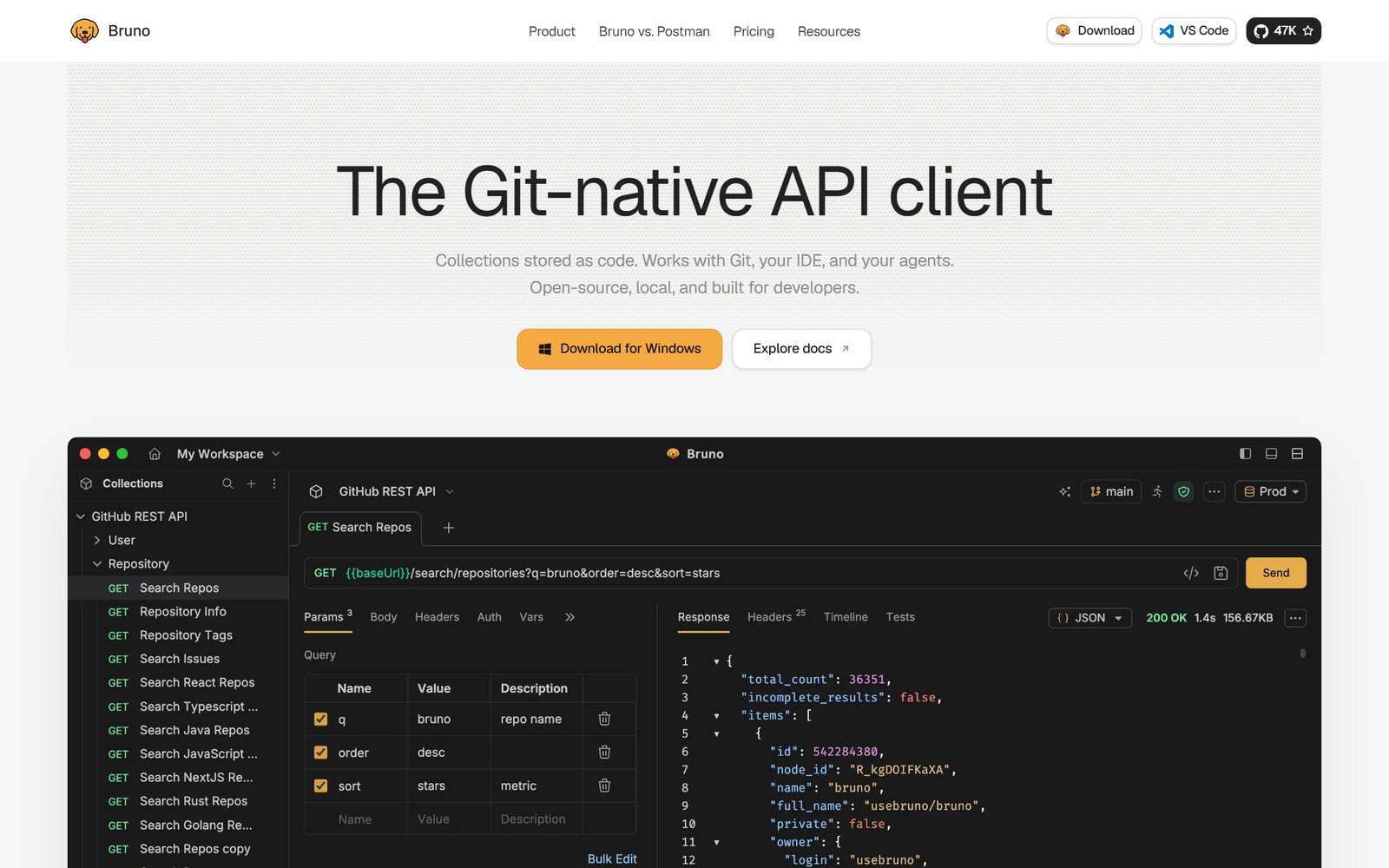
Task: Toggle the sidebar layout icon
Action: pyautogui.click(x=1245, y=454)
